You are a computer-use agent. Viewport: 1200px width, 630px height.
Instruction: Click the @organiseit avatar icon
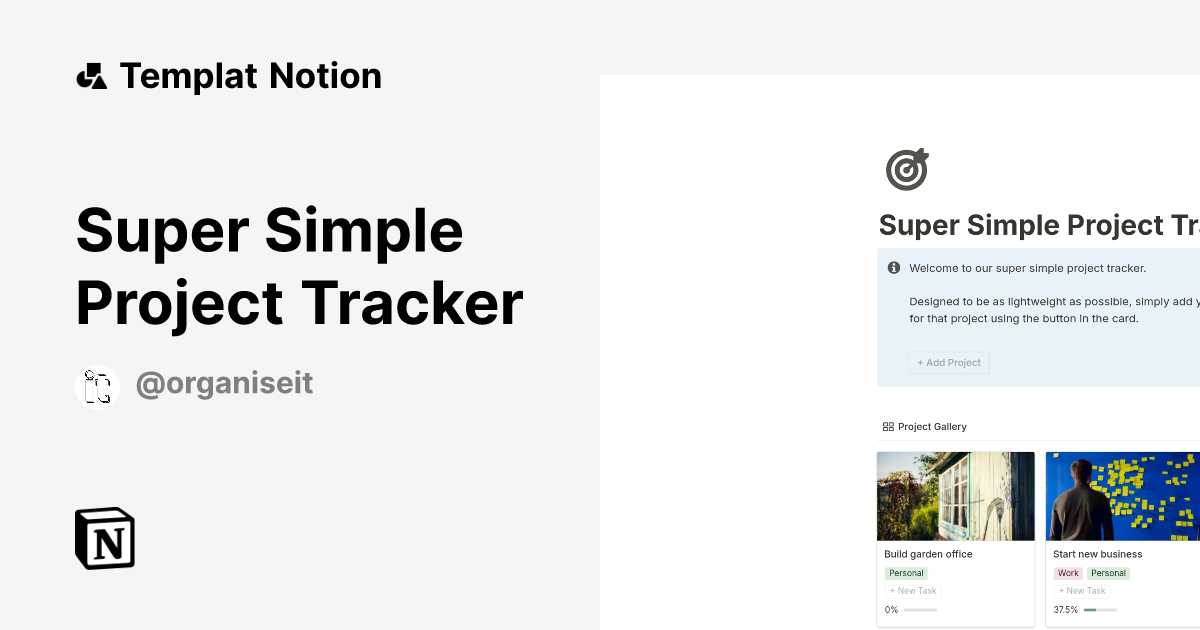[97, 385]
